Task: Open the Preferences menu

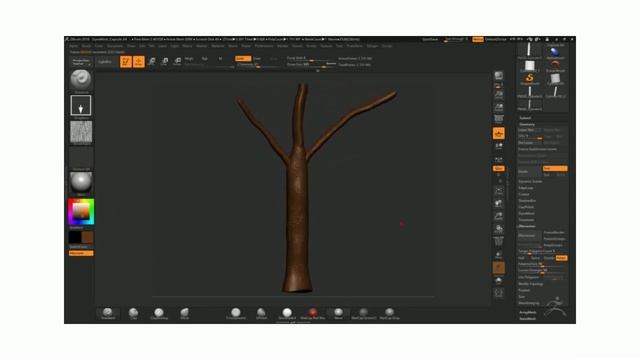Action: coord(264,46)
